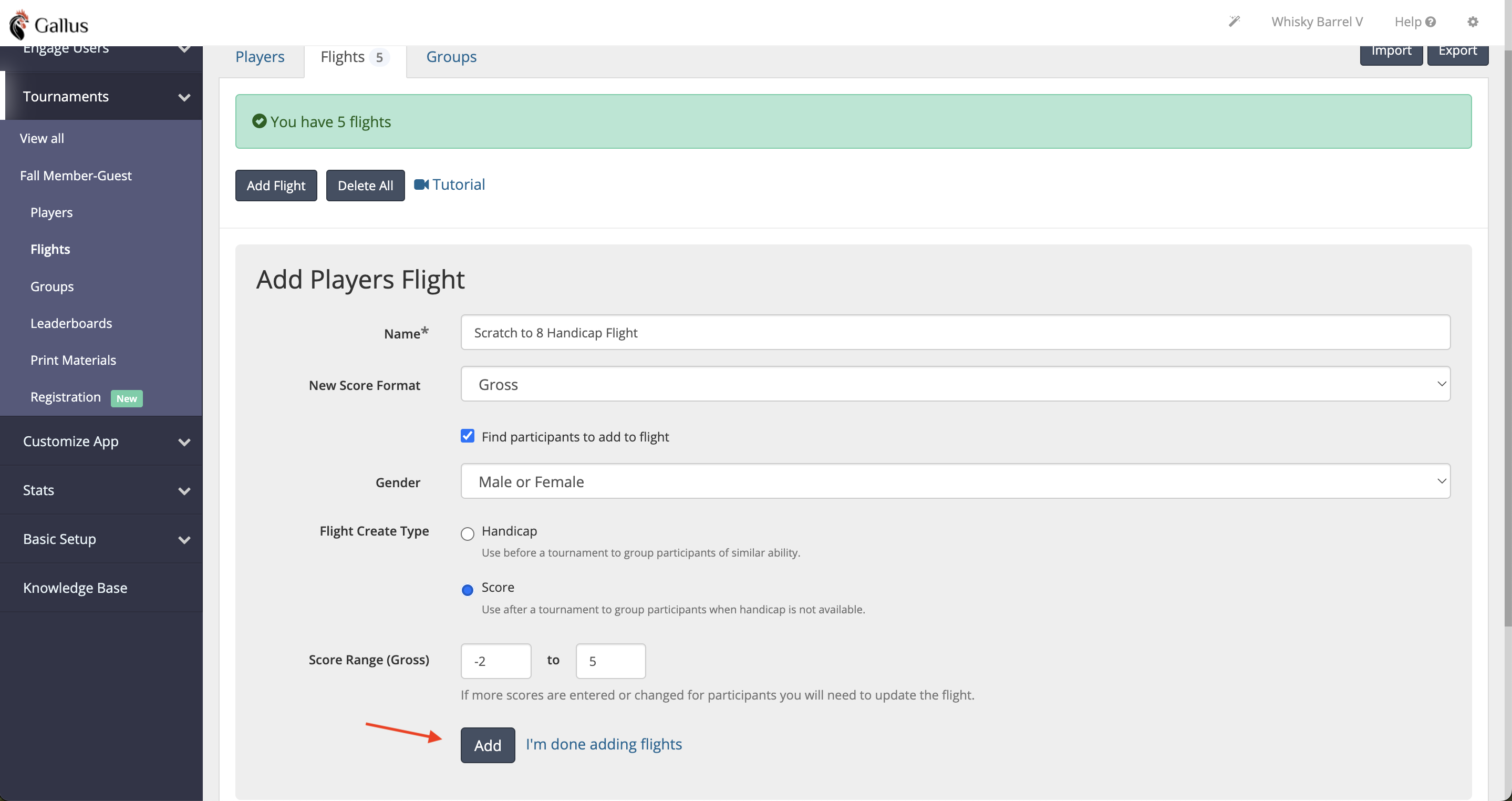Image resolution: width=1512 pixels, height=801 pixels.
Task: Click the Add Flight button
Action: (x=276, y=185)
